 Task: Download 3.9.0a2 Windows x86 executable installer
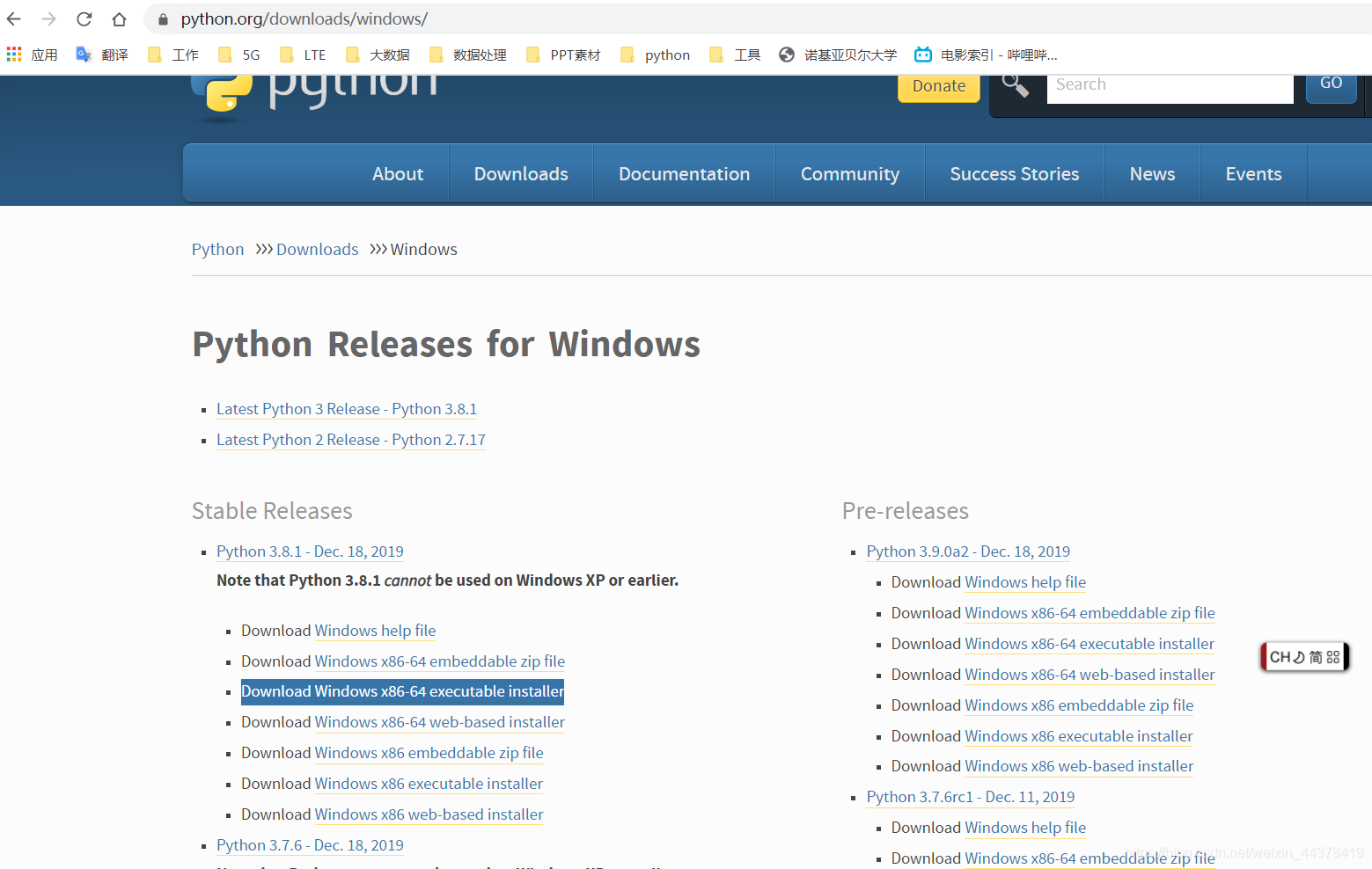click(1079, 736)
